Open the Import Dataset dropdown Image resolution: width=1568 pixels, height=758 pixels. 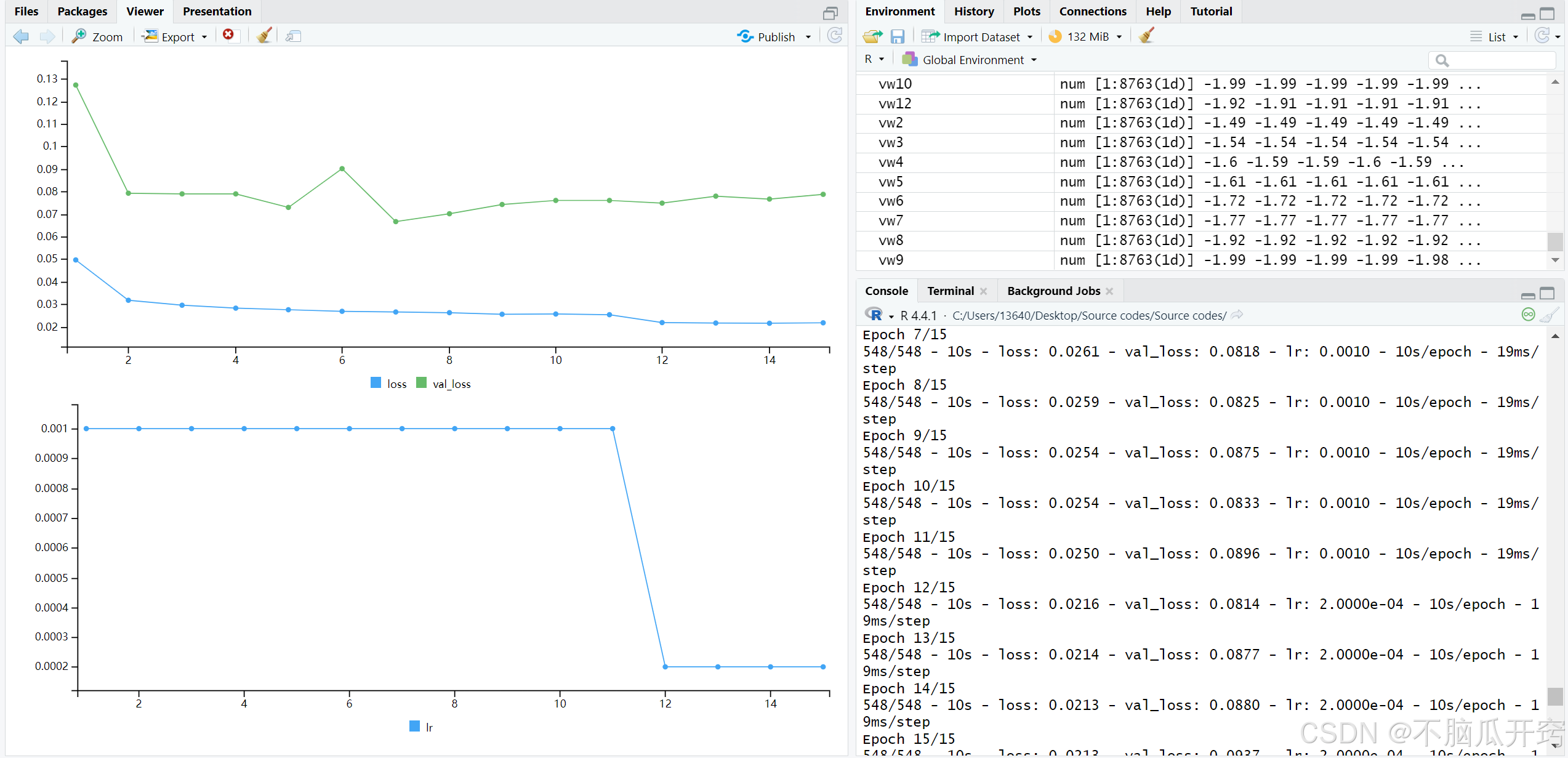click(x=981, y=37)
